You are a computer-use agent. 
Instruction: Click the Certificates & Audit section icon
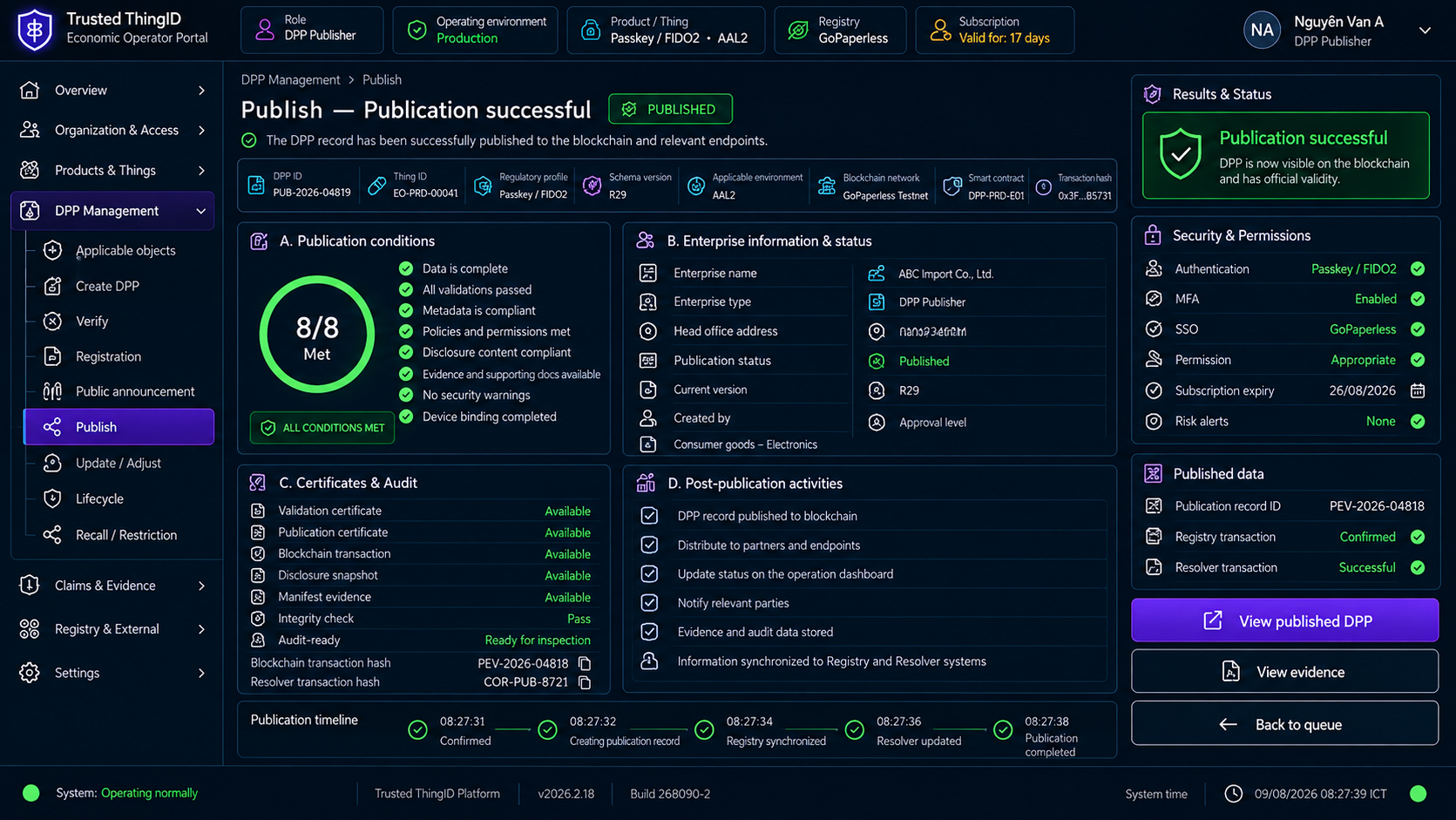(x=258, y=483)
